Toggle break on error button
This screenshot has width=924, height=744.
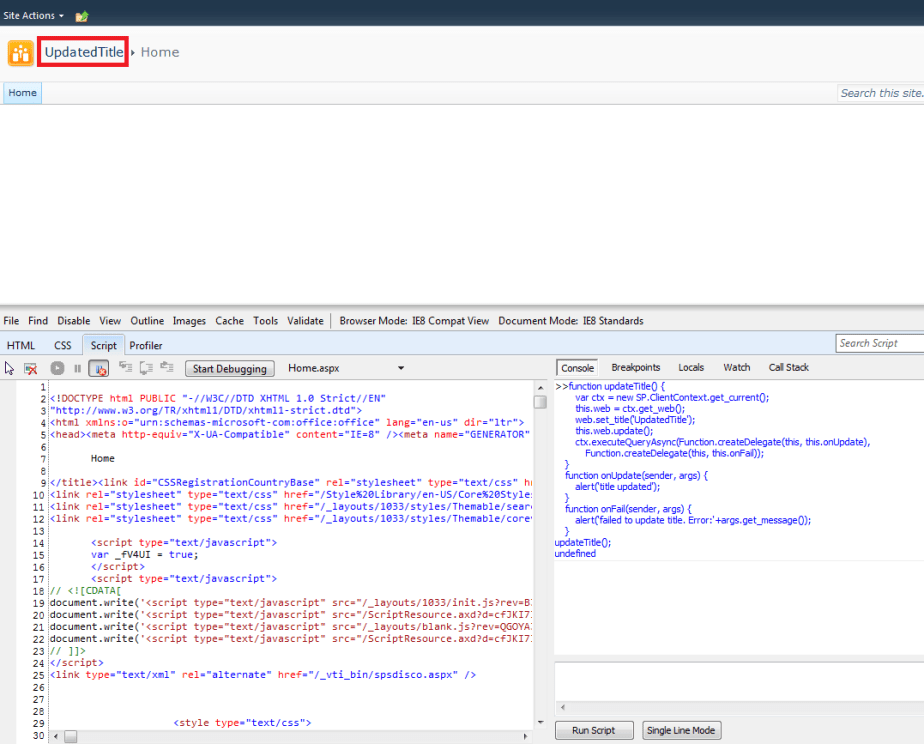pos(99,368)
